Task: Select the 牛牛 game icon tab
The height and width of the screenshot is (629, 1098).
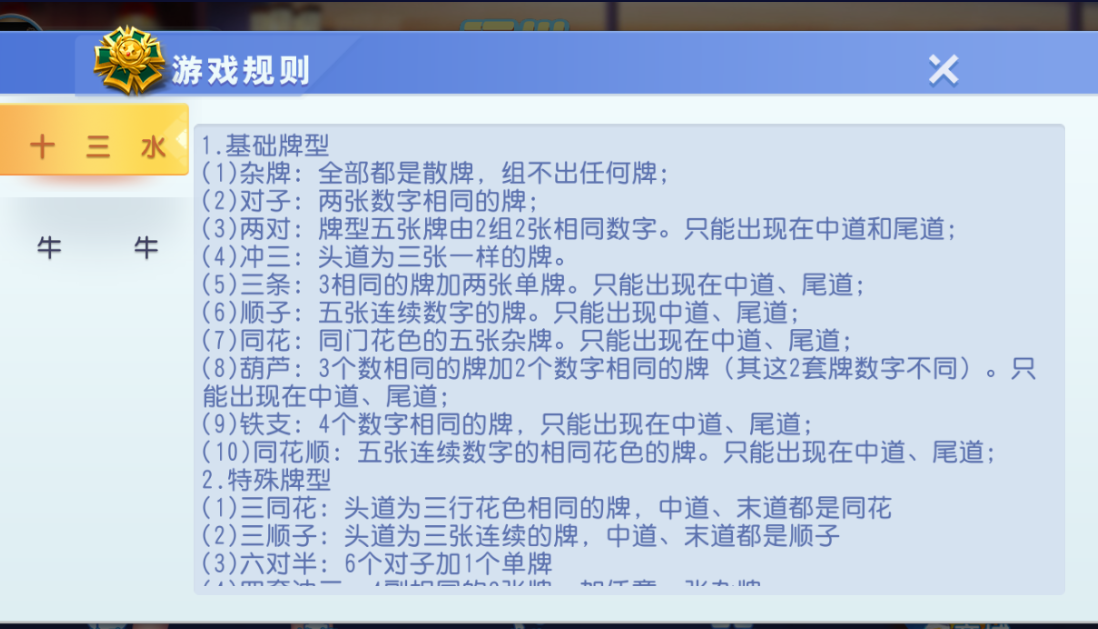Action: click(95, 247)
